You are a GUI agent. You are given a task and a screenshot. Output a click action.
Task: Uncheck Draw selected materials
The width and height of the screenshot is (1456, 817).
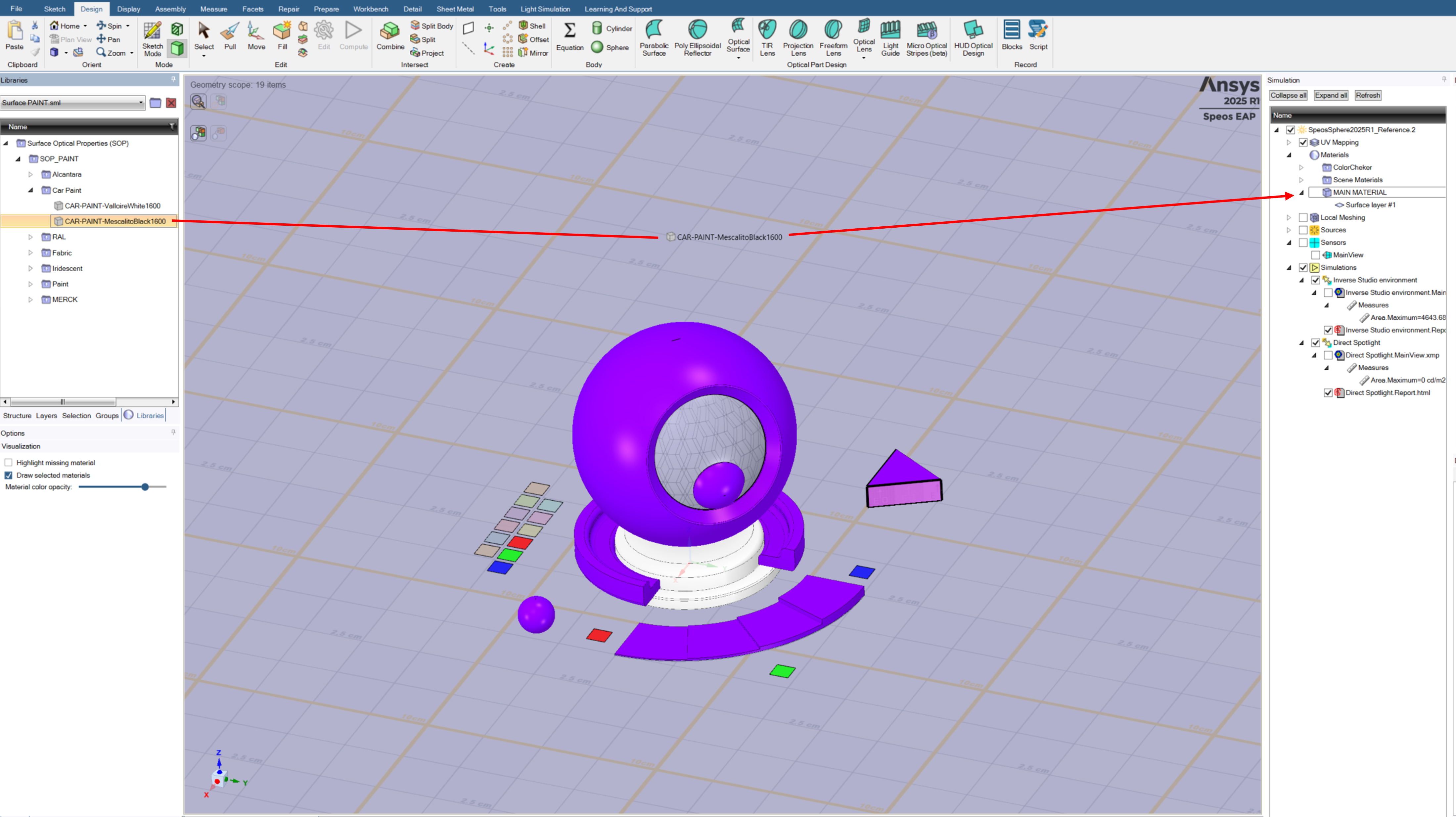9,476
